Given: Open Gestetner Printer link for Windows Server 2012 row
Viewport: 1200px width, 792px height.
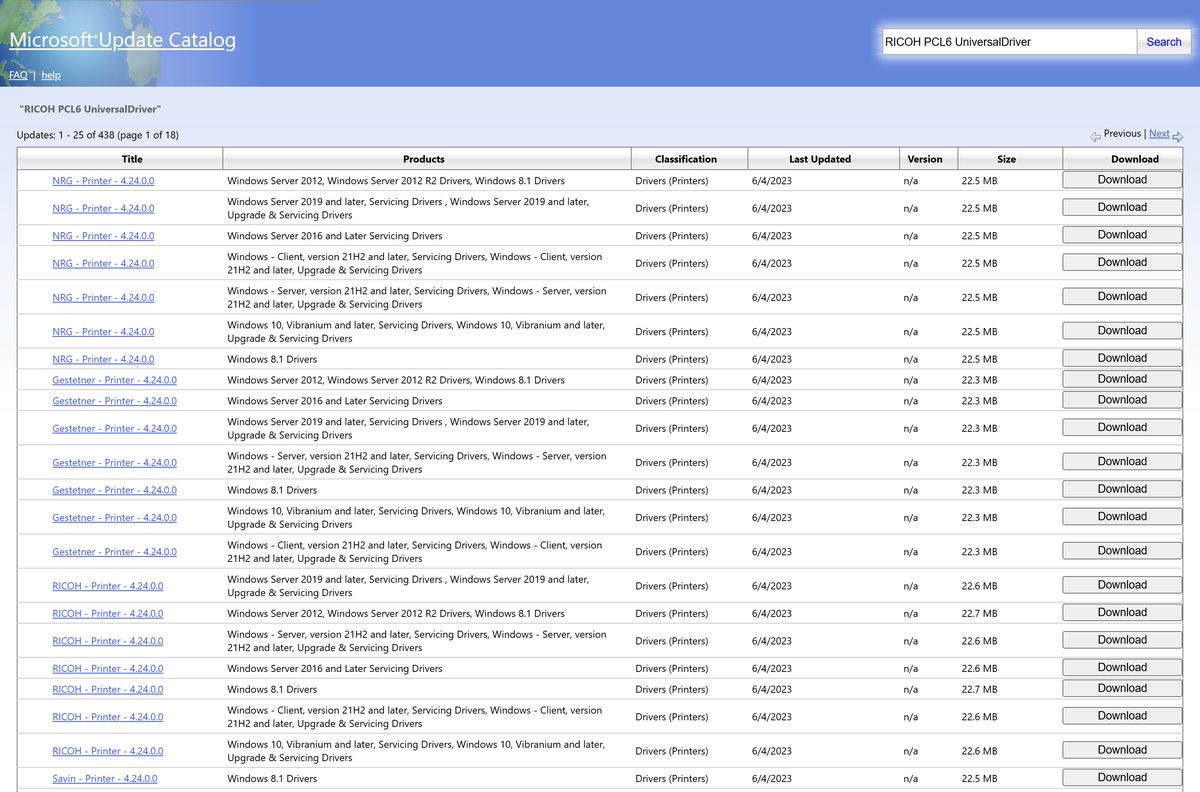Looking at the screenshot, I should (114, 380).
